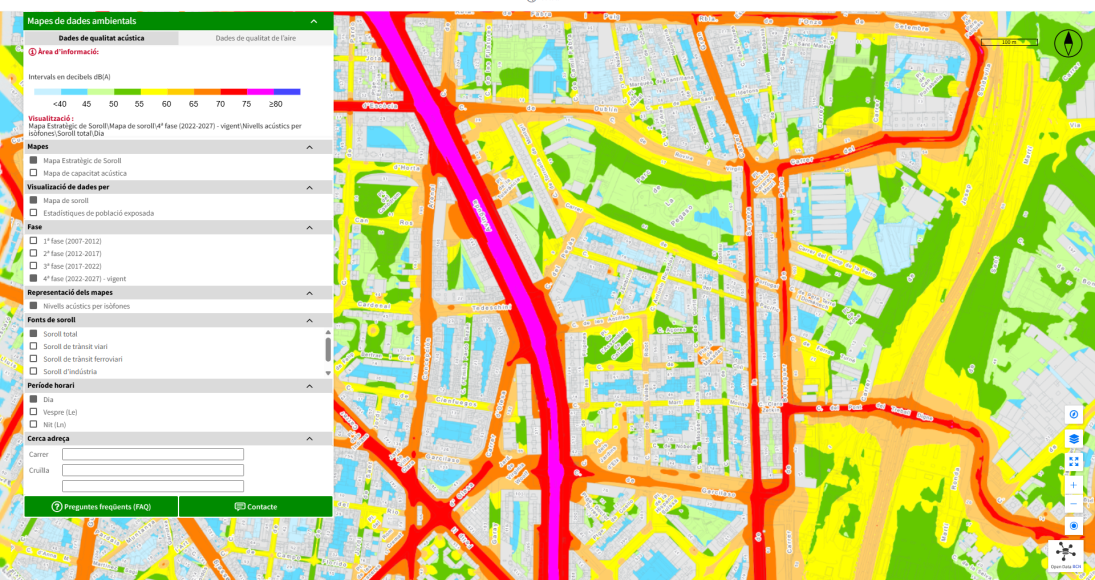This screenshot has width=1095, height=580.
Task: Select Dades de qualitat acústica tab
Action: [x=101, y=38]
